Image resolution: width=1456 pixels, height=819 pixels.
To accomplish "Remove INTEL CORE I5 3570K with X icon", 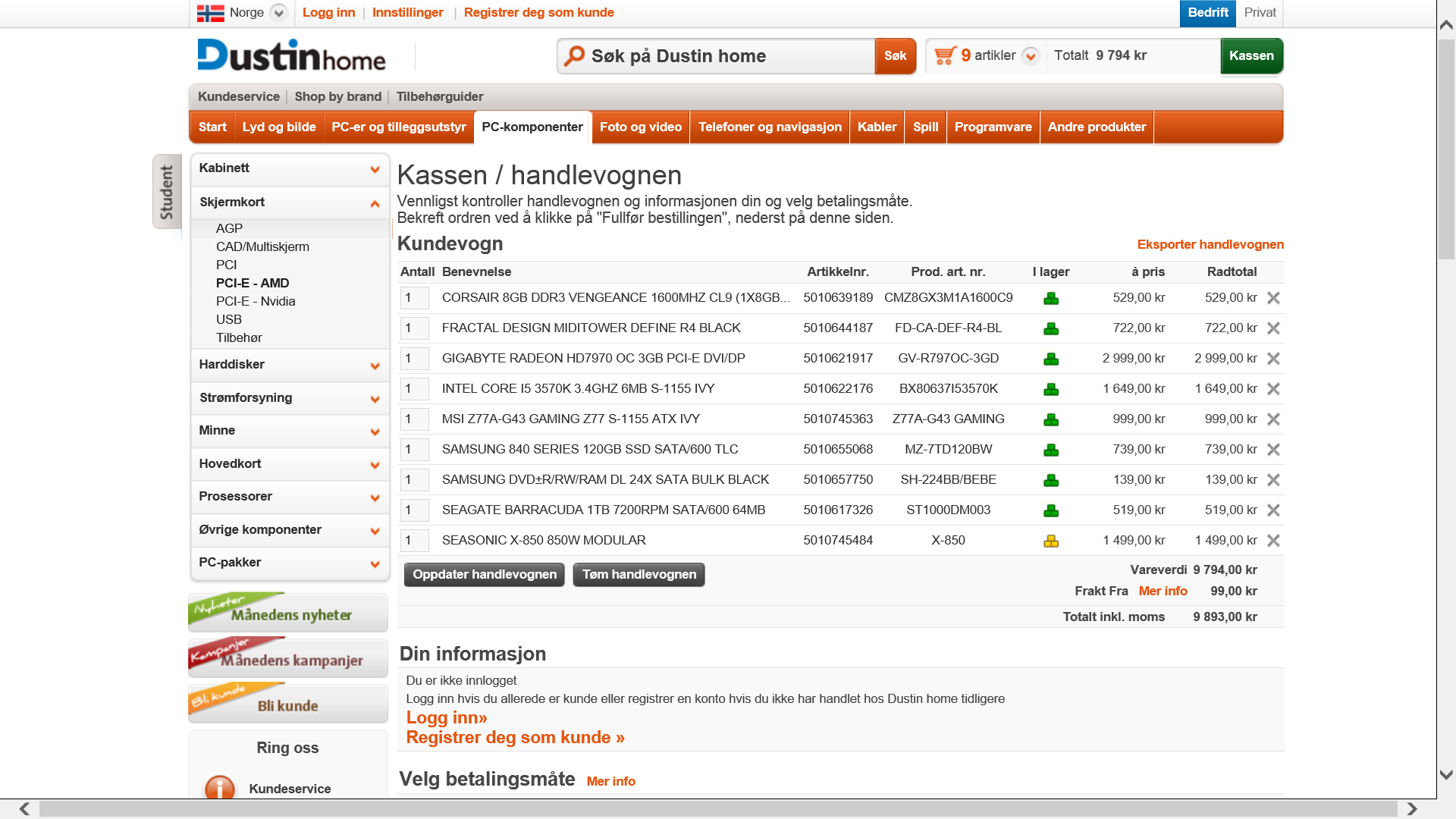I will (x=1273, y=389).
